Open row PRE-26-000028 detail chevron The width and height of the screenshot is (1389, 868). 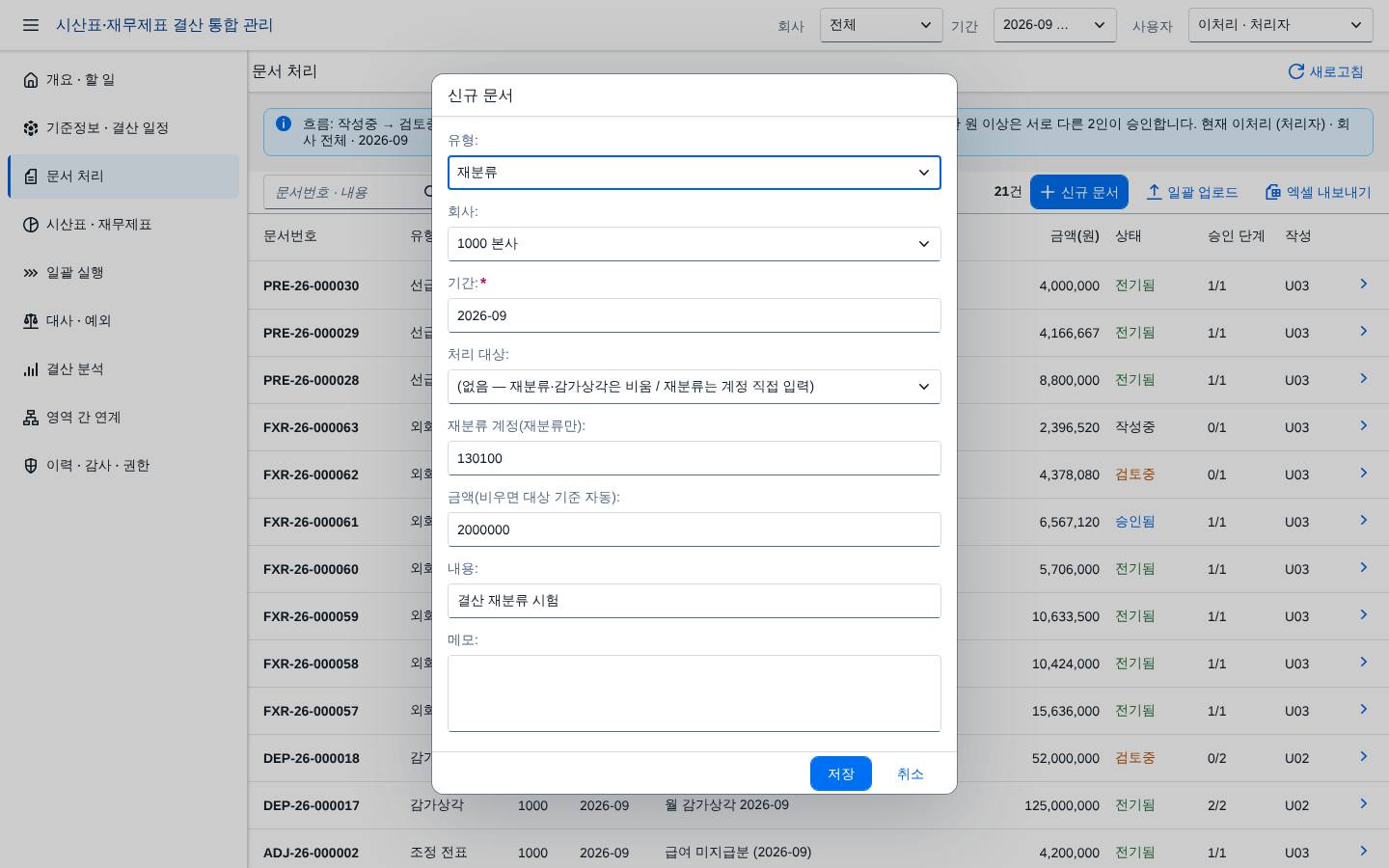1364,378
